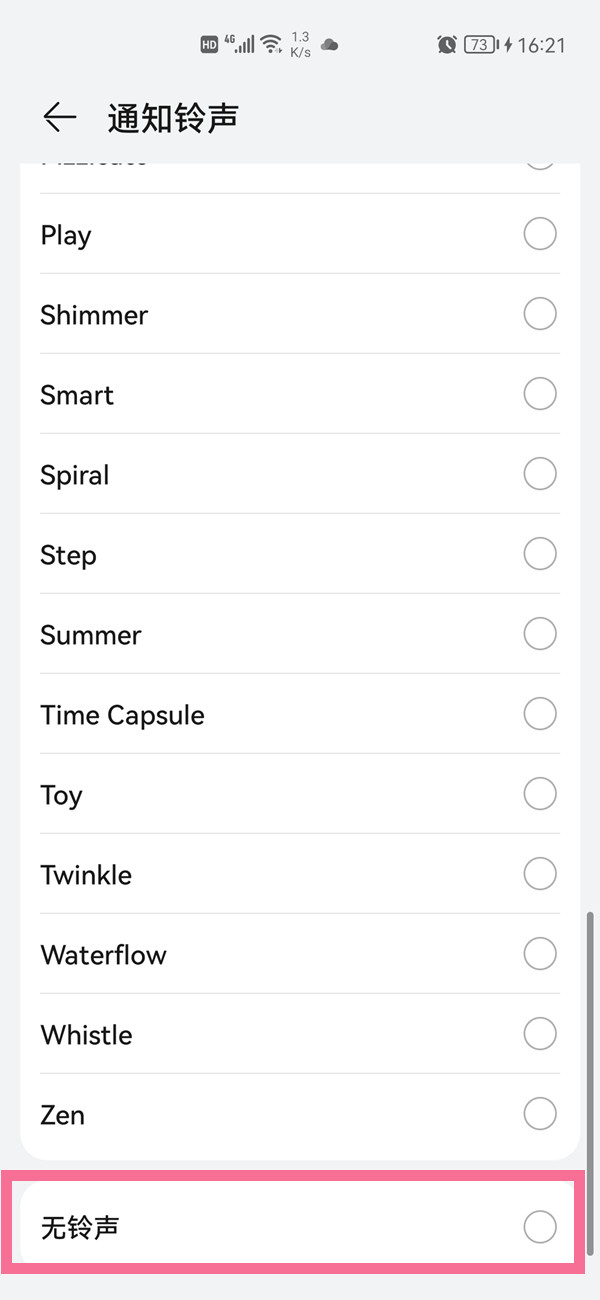The height and width of the screenshot is (1300, 600).
Task: Choose the Summer ringtone label
Action: [x=91, y=635]
